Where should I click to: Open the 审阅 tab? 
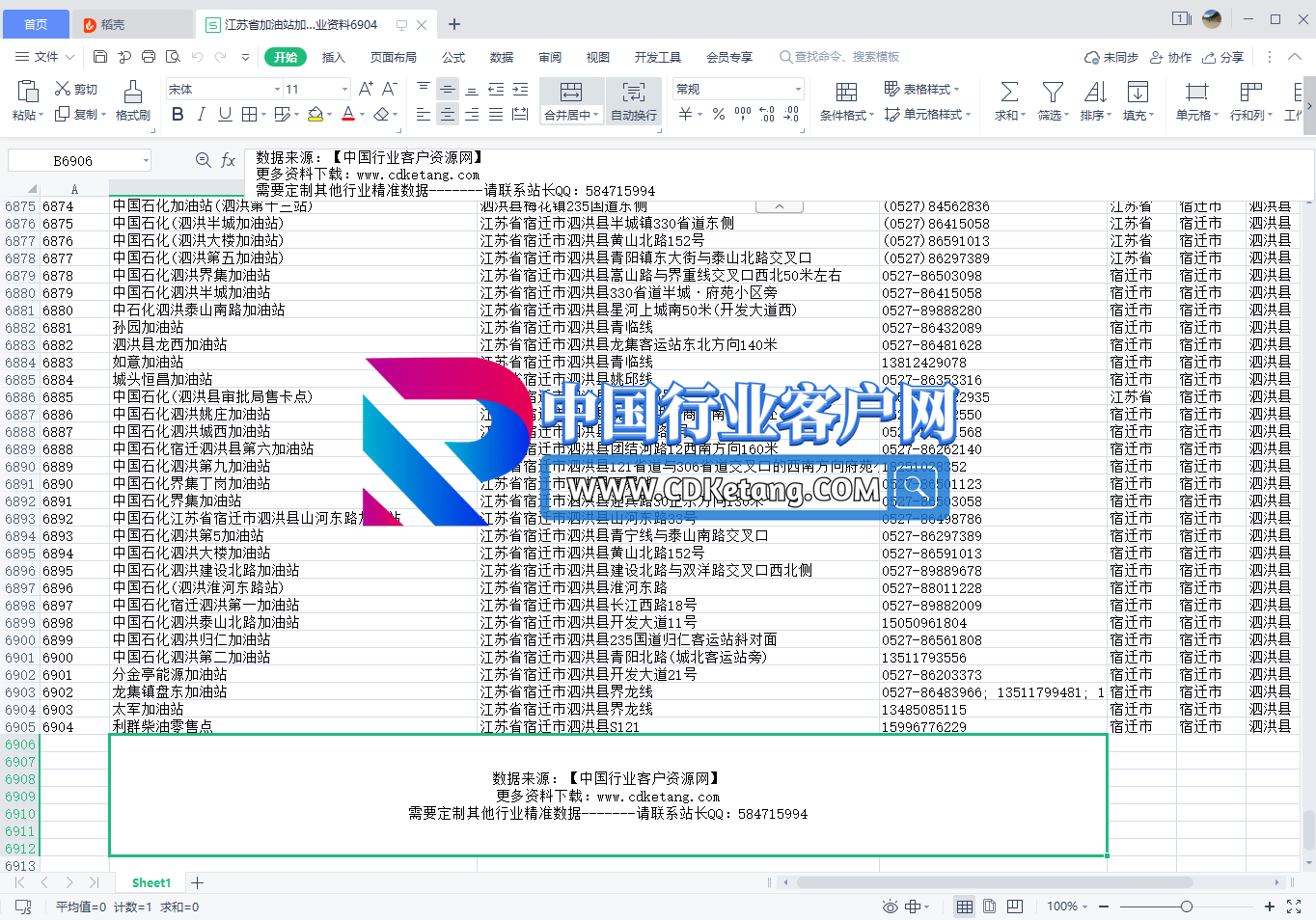(x=550, y=57)
